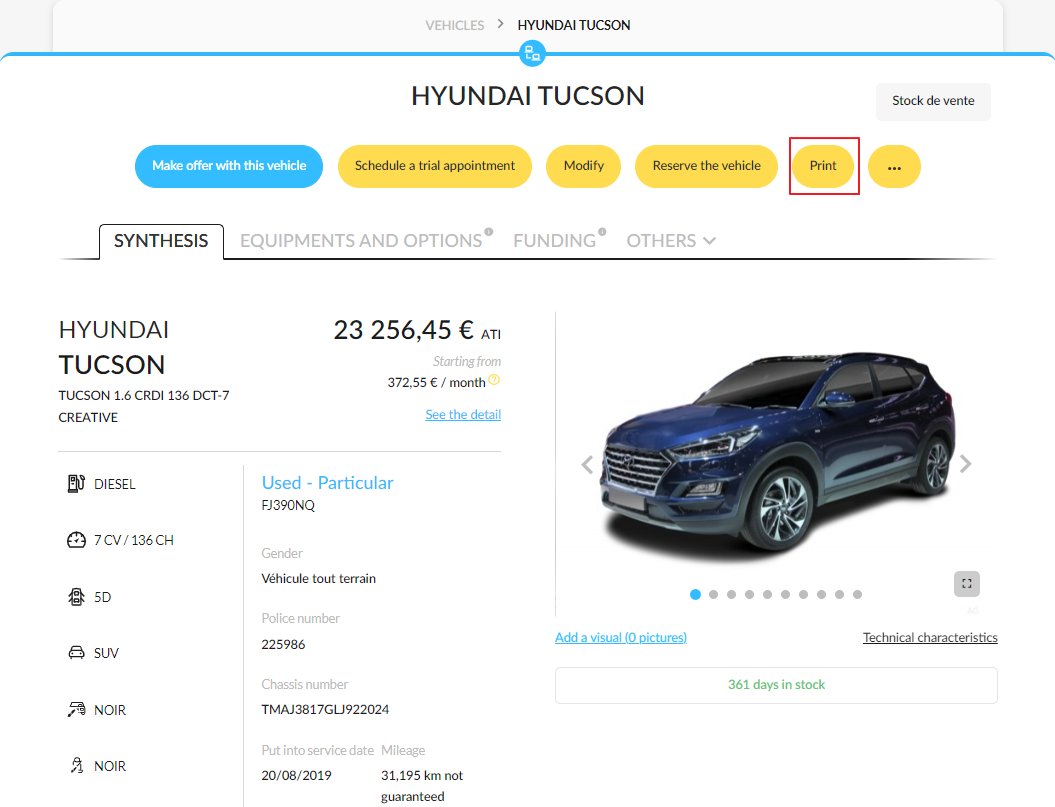Image resolution: width=1055 pixels, height=807 pixels.
Task: Select the first carousel dot
Action: 696,594
